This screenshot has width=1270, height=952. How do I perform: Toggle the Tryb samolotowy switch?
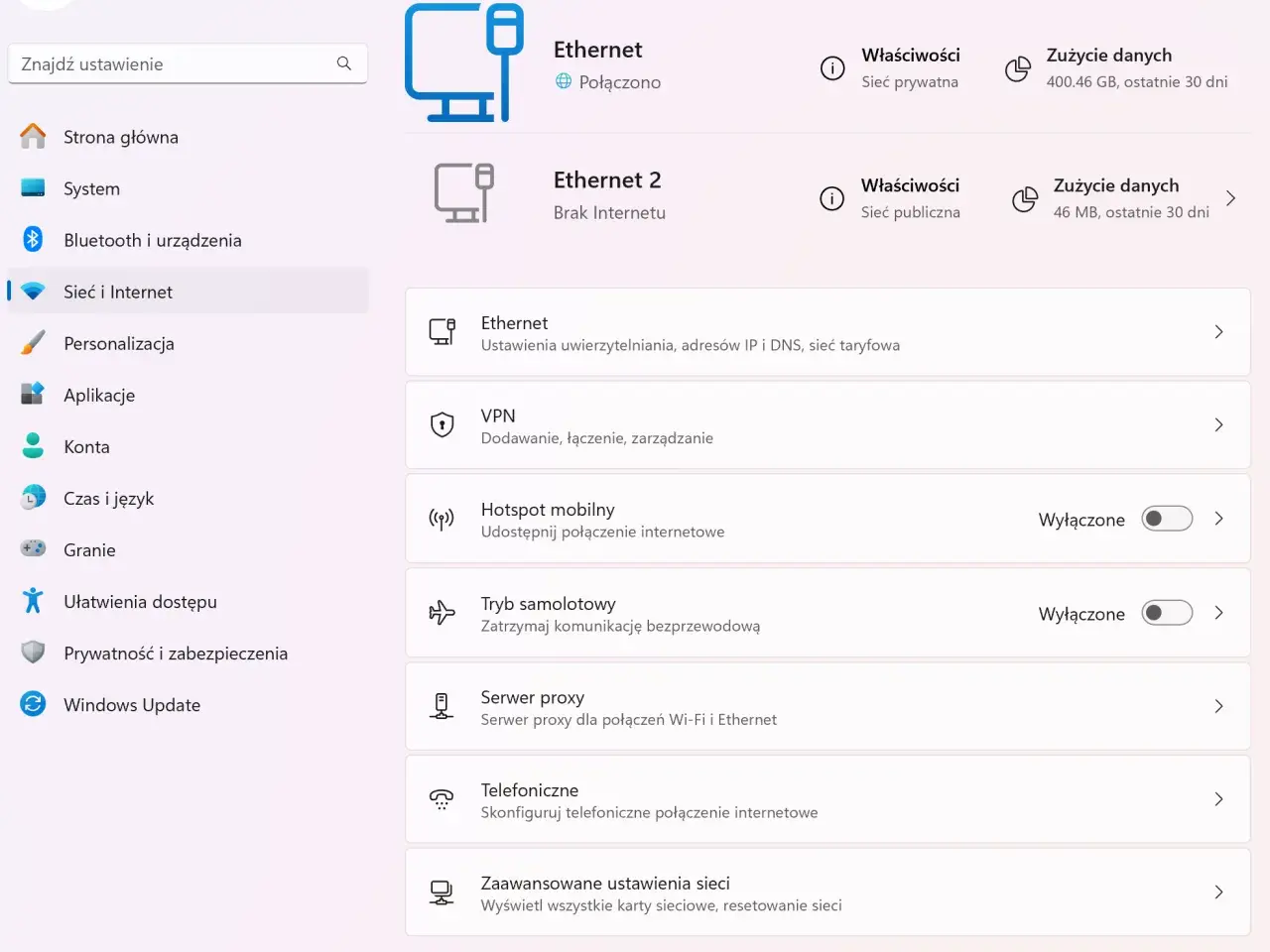click(1167, 613)
